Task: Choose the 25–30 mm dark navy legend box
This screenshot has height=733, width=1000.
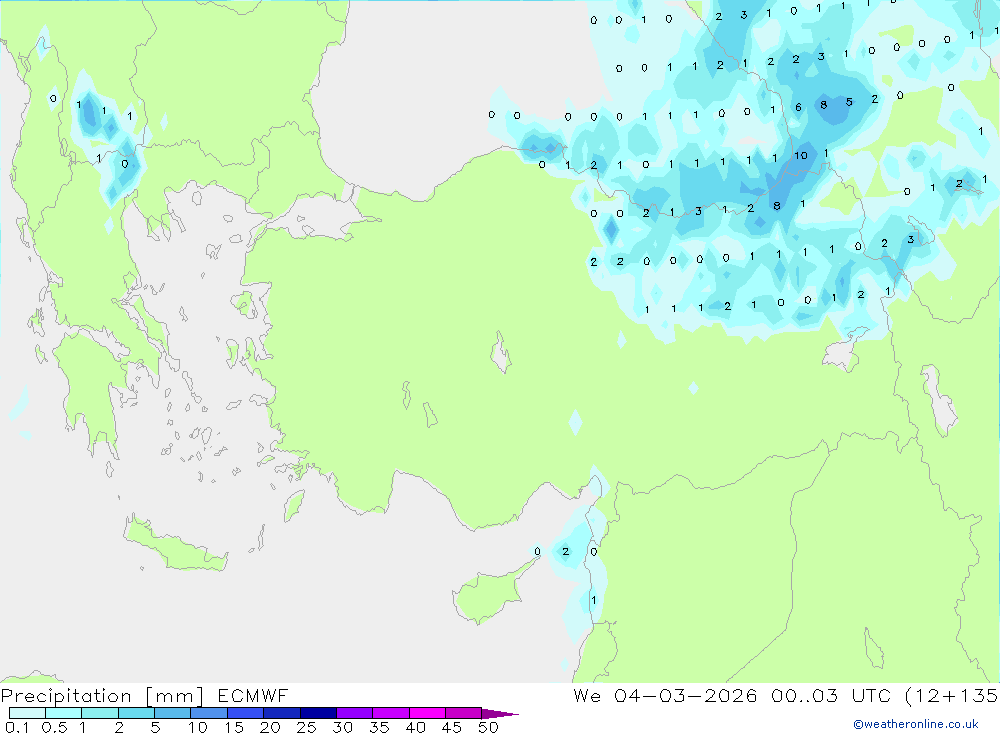Action: click(x=318, y=713)
